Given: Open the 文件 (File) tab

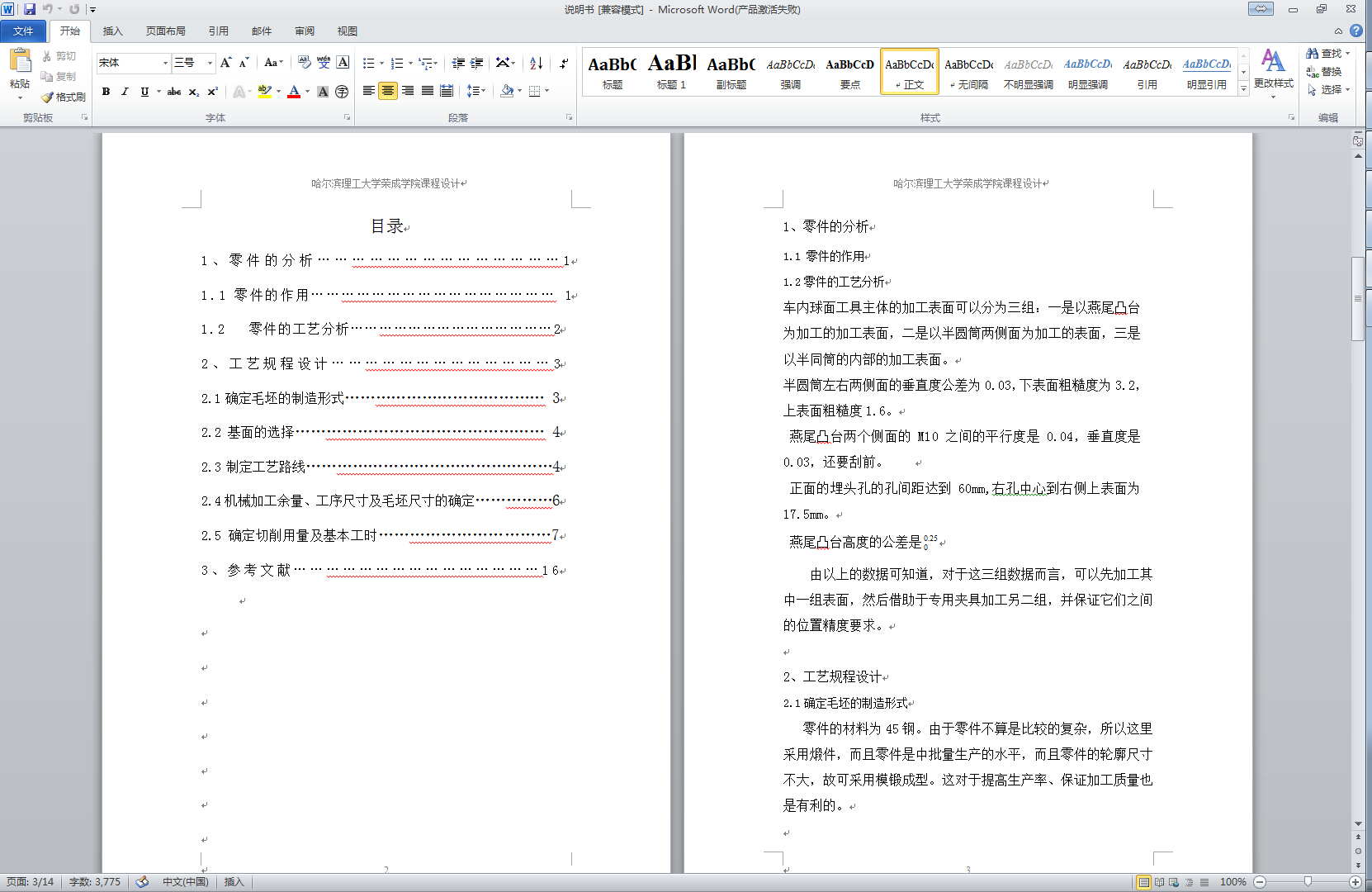Looking at the screenshot, I should click(x=23, y=31).
